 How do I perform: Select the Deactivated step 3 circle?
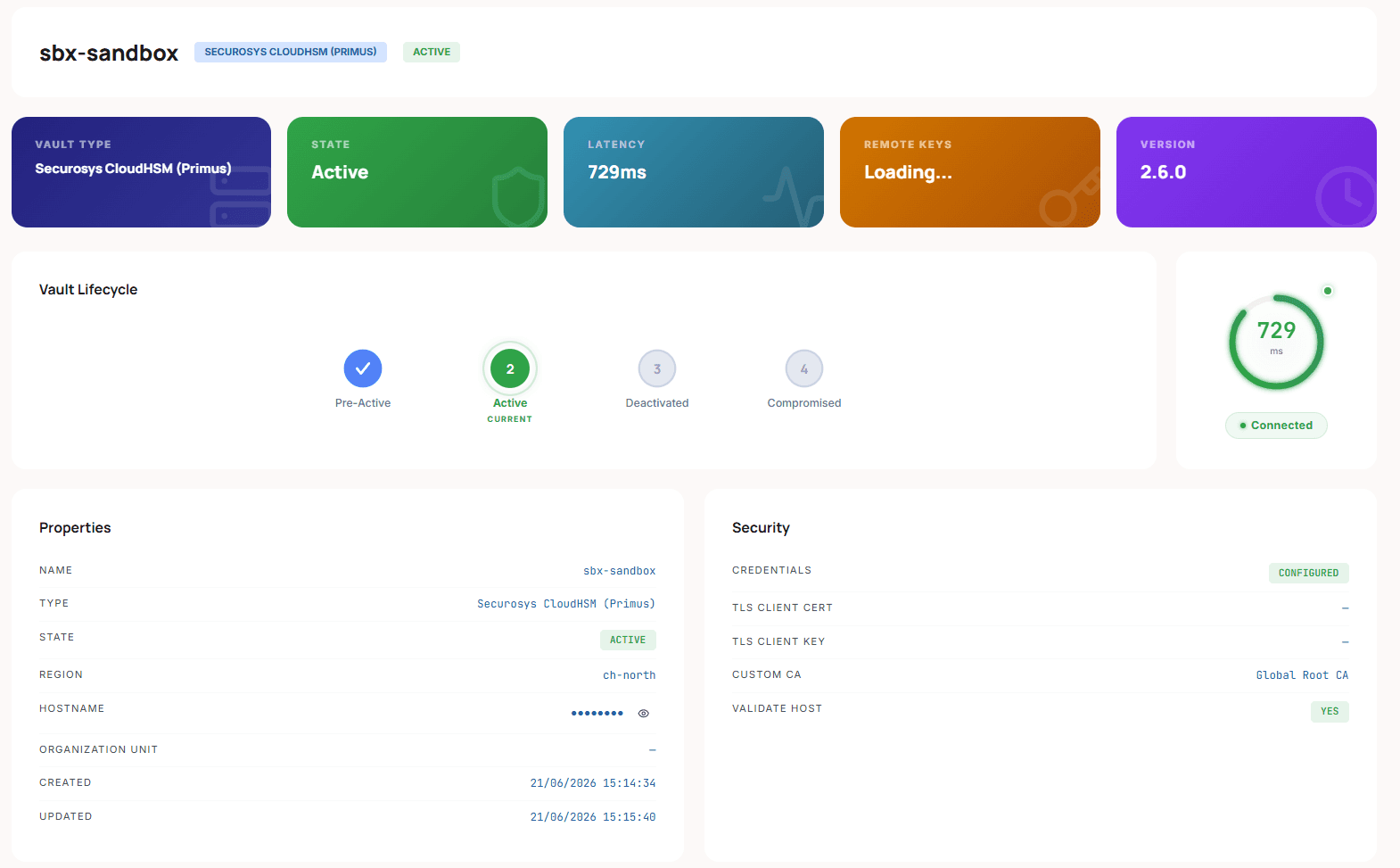point(657,368)
